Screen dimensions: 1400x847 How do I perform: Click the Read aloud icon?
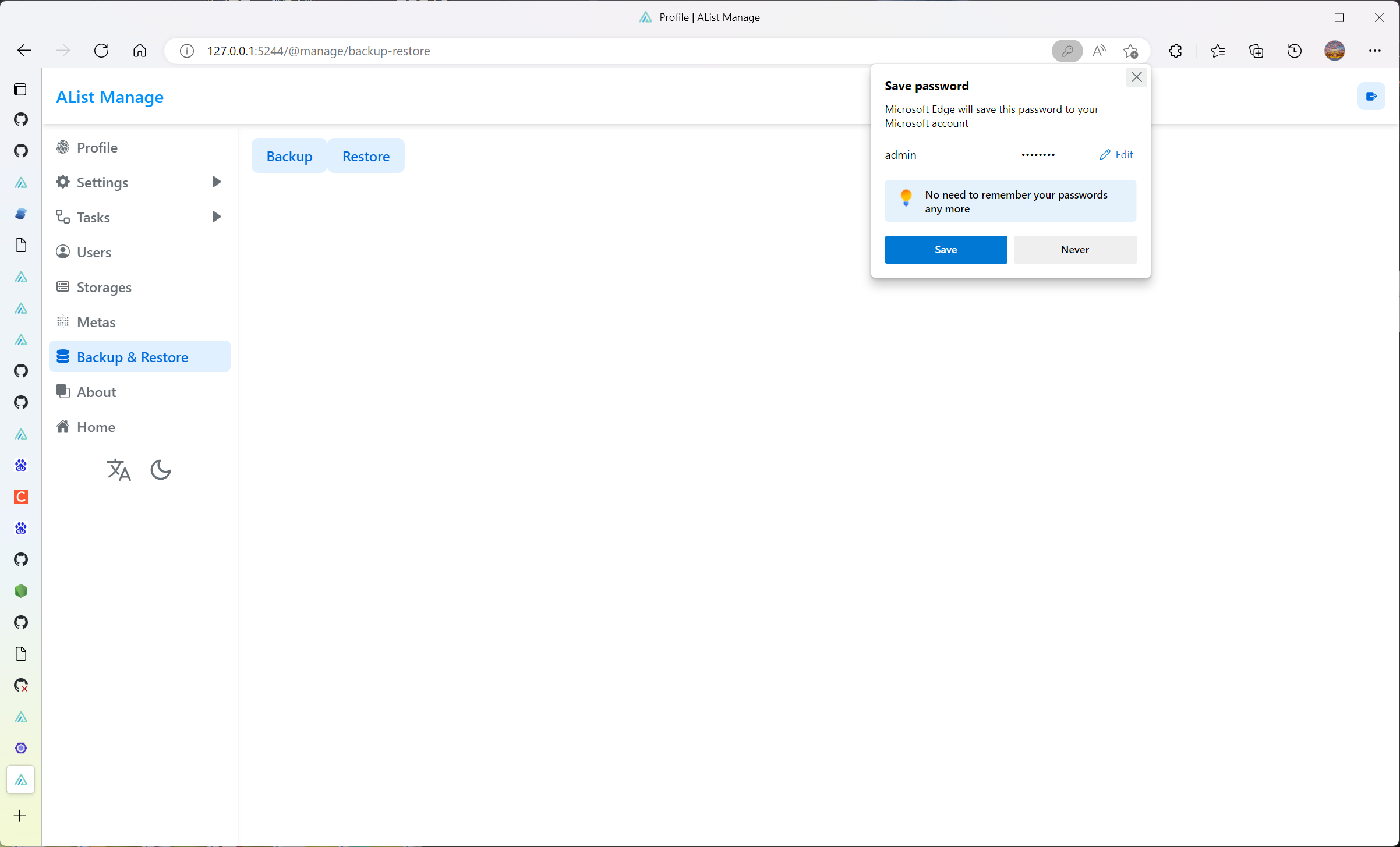tap(1099, 51)
